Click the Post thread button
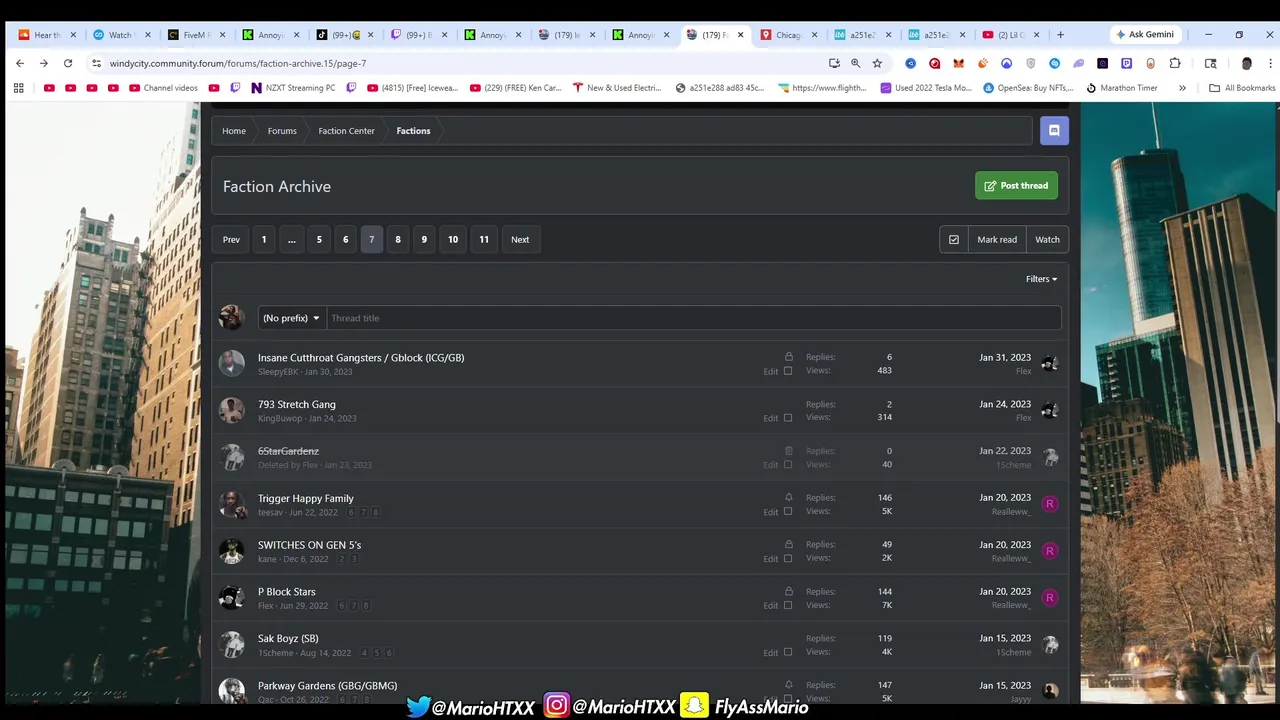 pyautogui.click(x=1016, y=186)
